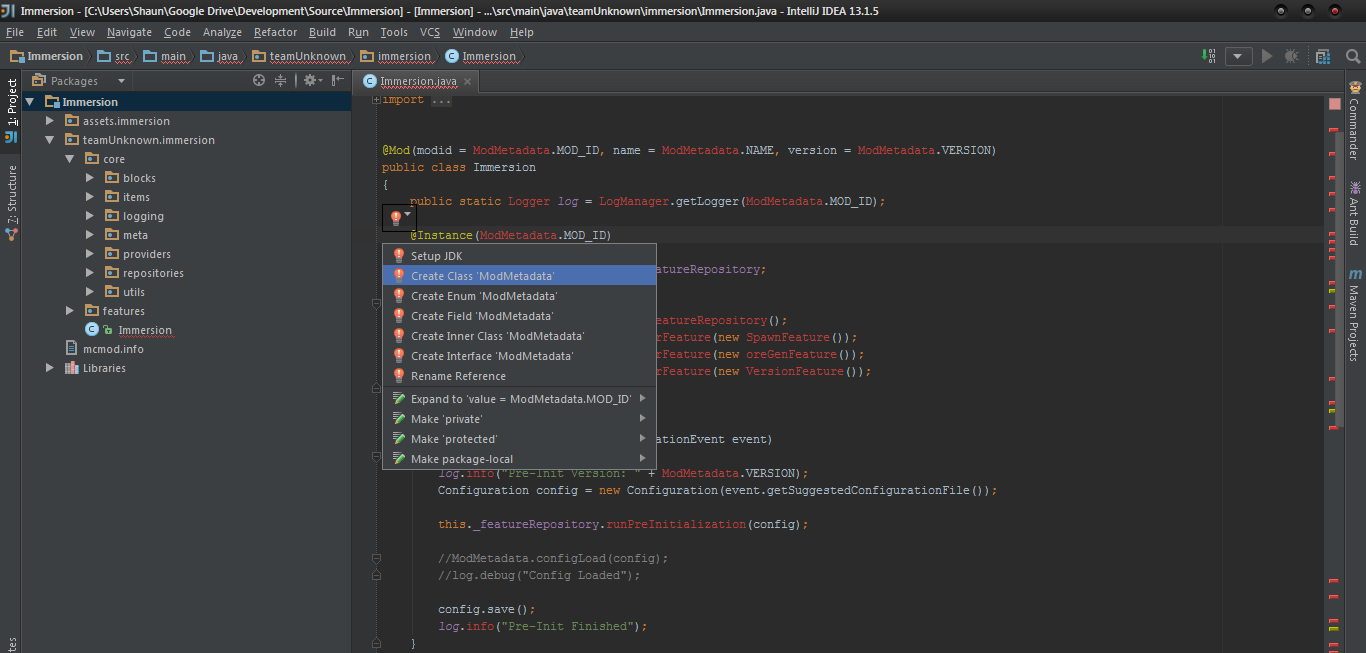Click the Debug bug icon

click(x=1291, y=56)
